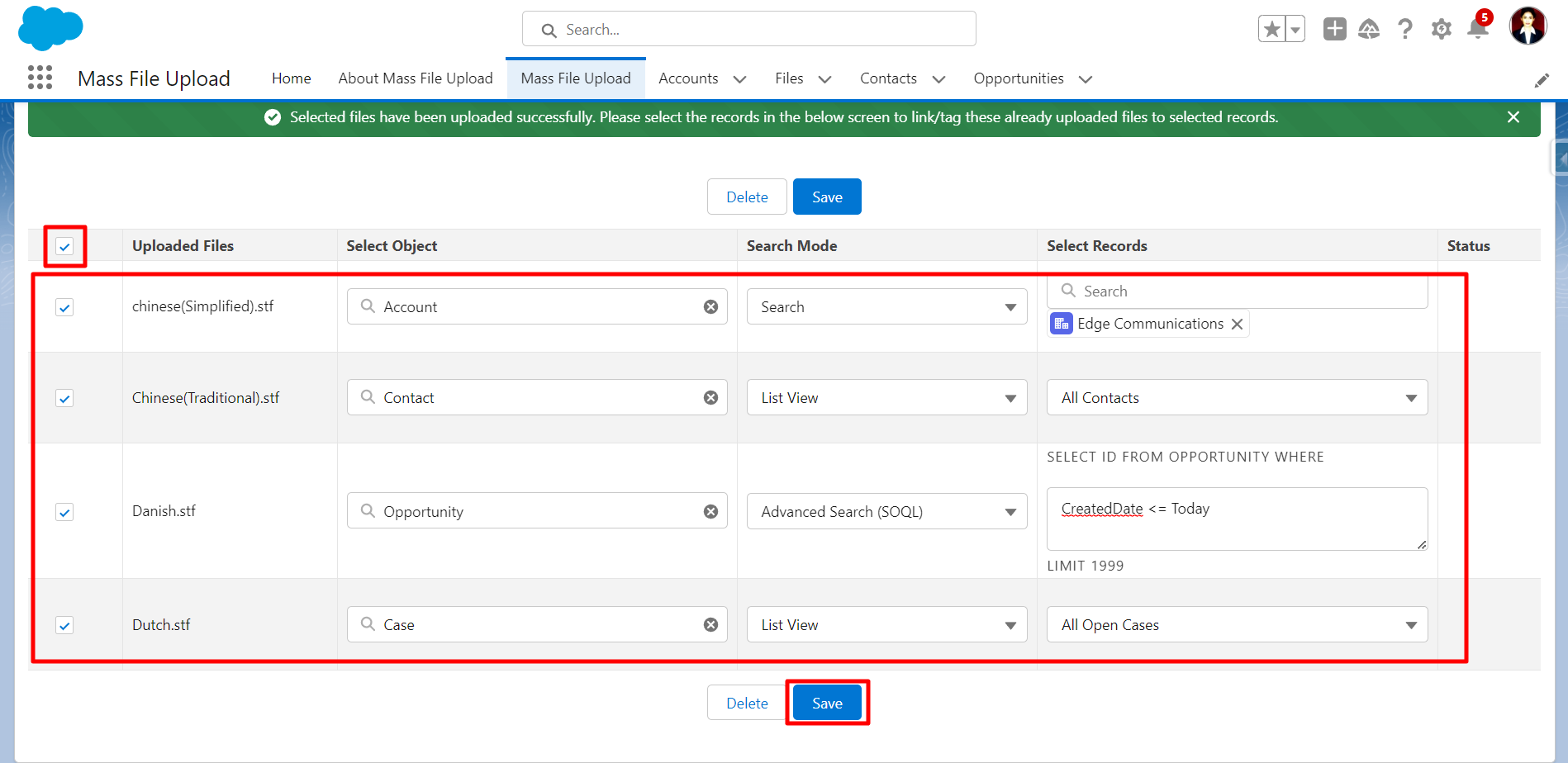
Task: Select the Mass File Upload tab
Action: 576,78
